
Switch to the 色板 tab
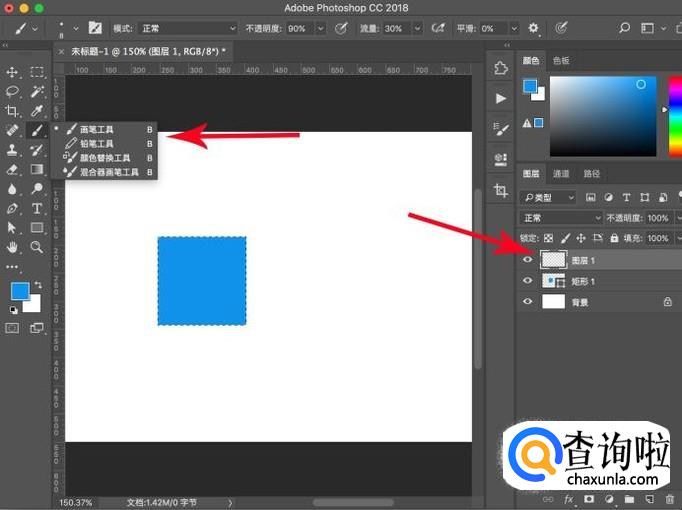click(561, 61)
